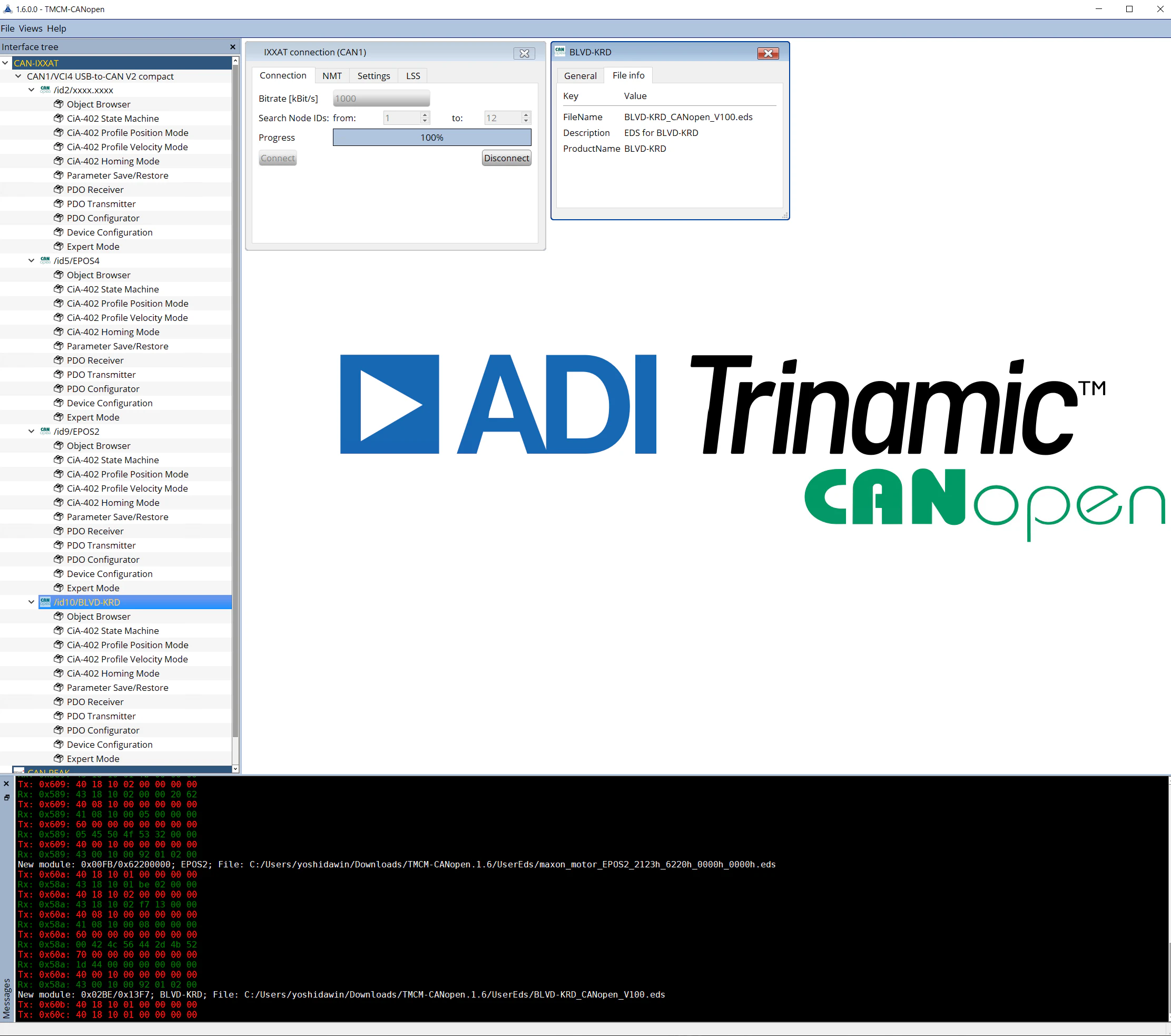Click the FileName value BLVD-KRD_CANopen_V100.eds
The height and width of the screenshot is (1036, 1171).
[x=688, y=117]
